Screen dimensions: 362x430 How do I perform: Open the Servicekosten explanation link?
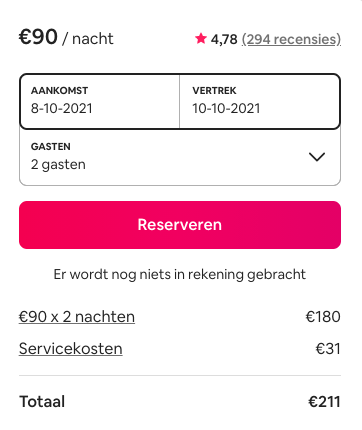(x=71, y=349)
